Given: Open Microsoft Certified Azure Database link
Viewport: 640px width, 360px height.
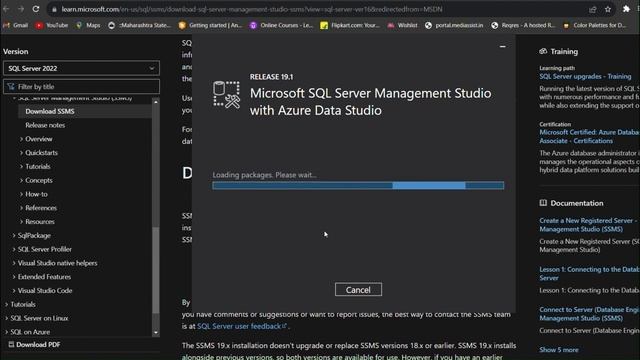Looking at the screenshot, I should pos(589,136).
